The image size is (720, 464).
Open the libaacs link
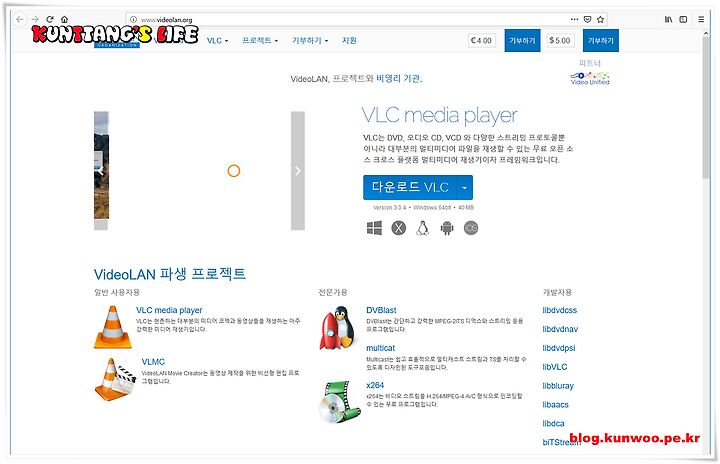point(555,404)
